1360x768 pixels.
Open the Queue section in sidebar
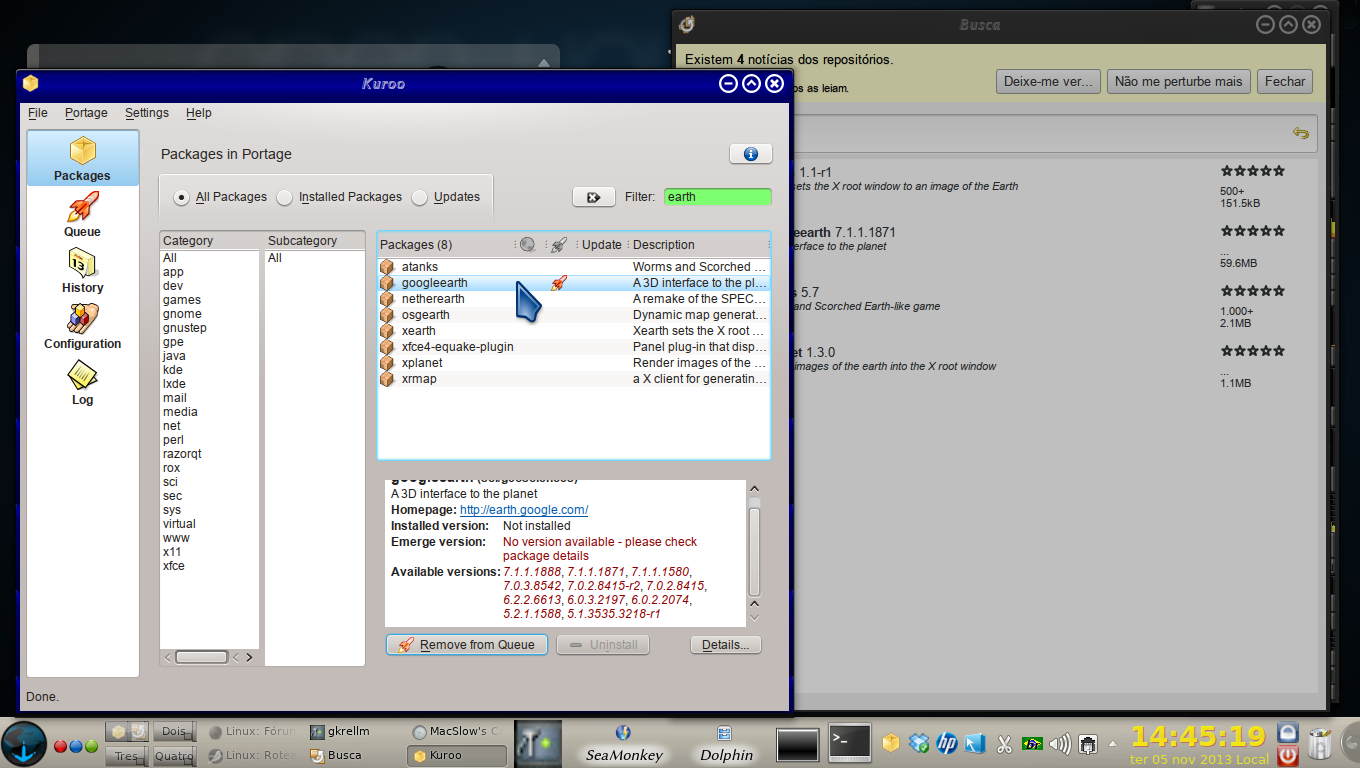pyautogui.click(x=82, y=215)
